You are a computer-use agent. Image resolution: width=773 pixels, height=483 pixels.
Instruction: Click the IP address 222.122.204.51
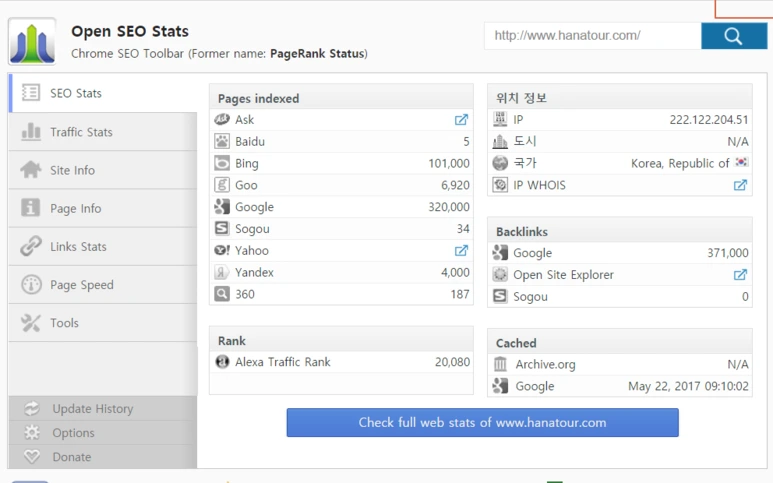(708, 120)
